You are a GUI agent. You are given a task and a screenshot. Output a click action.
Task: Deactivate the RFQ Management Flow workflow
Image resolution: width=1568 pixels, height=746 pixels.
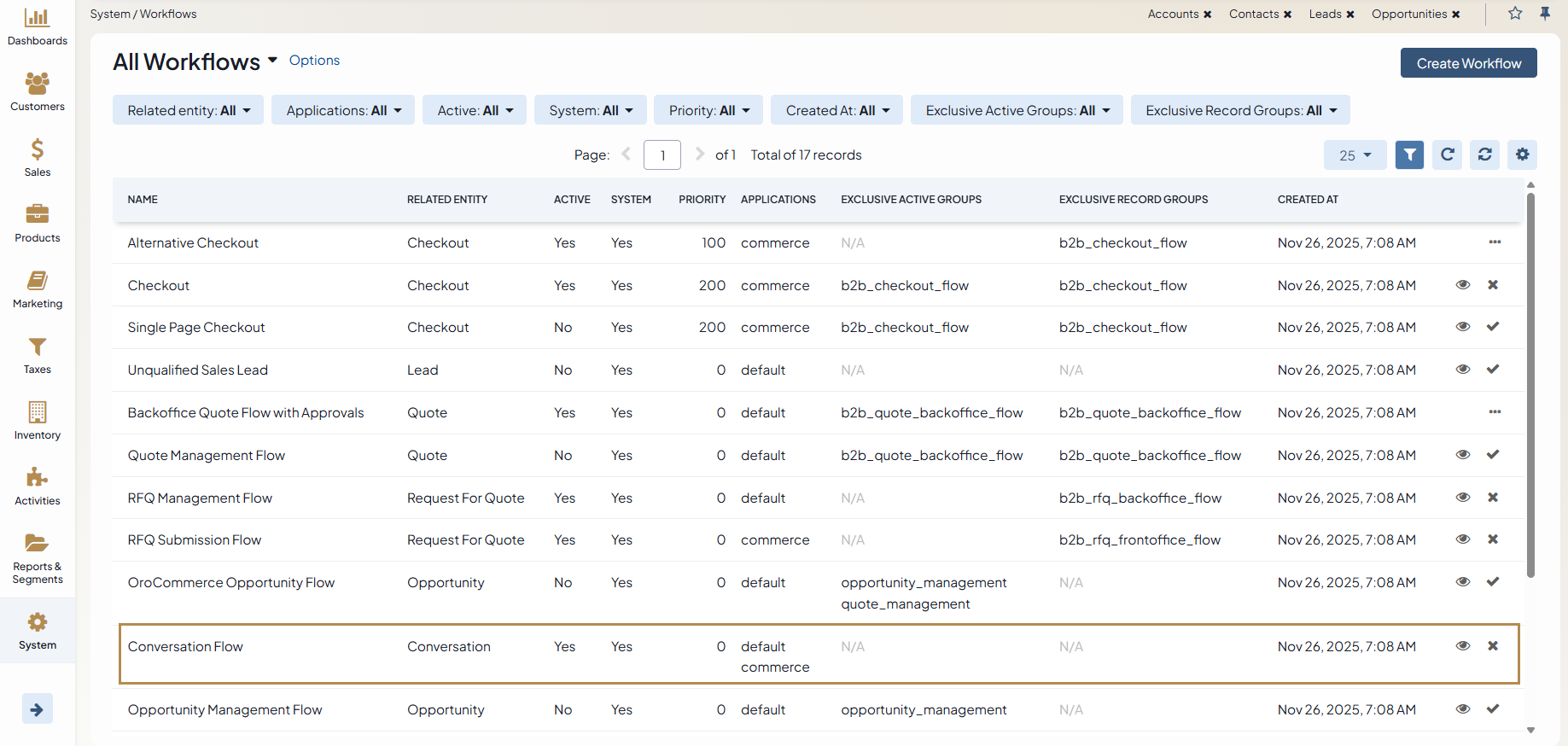[x=1493, y=498]
